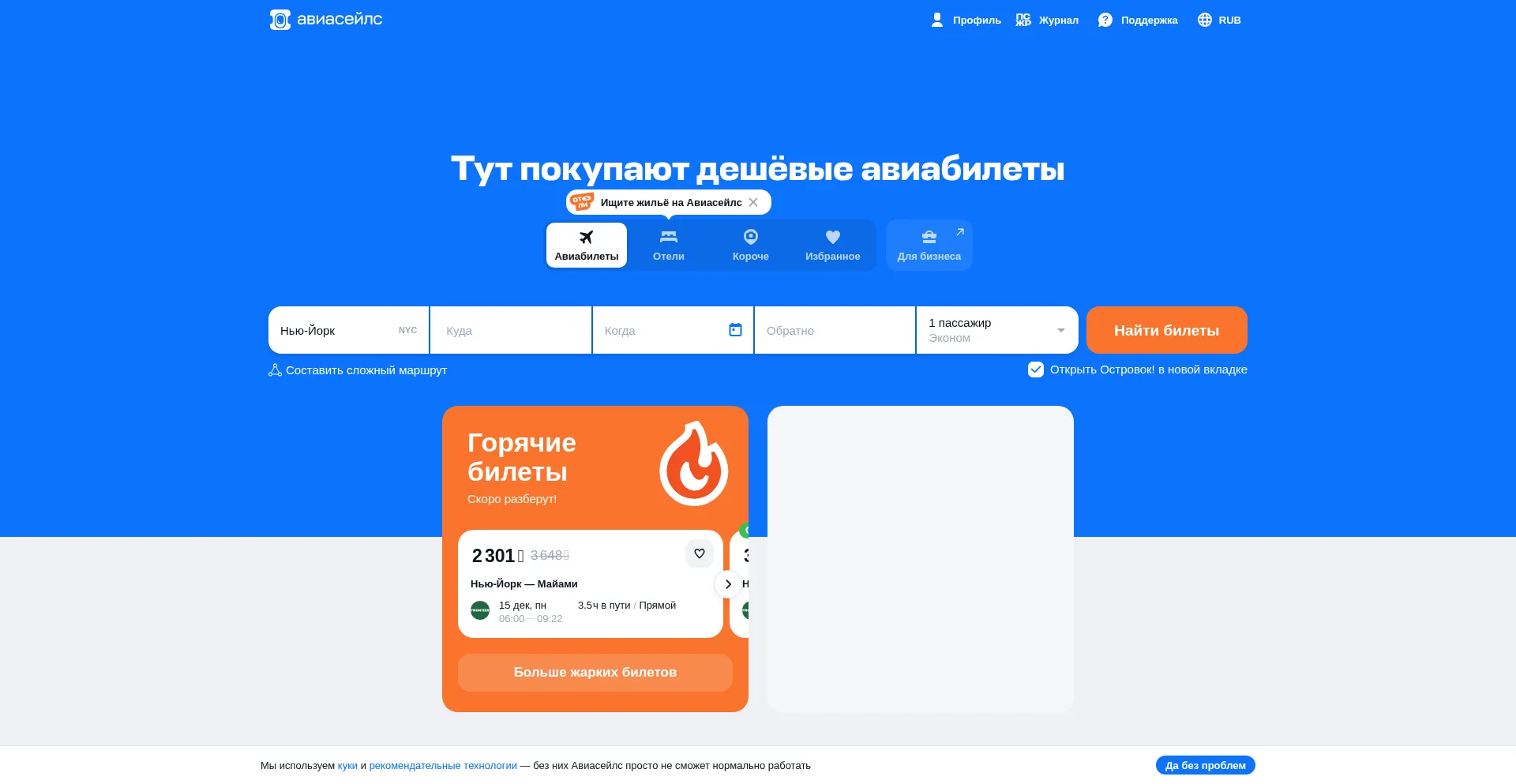Viewport: 1516px width, 784px height.
Task: Switch to the Короче tab
Action: pyautogui.click(x=750, y=245)
